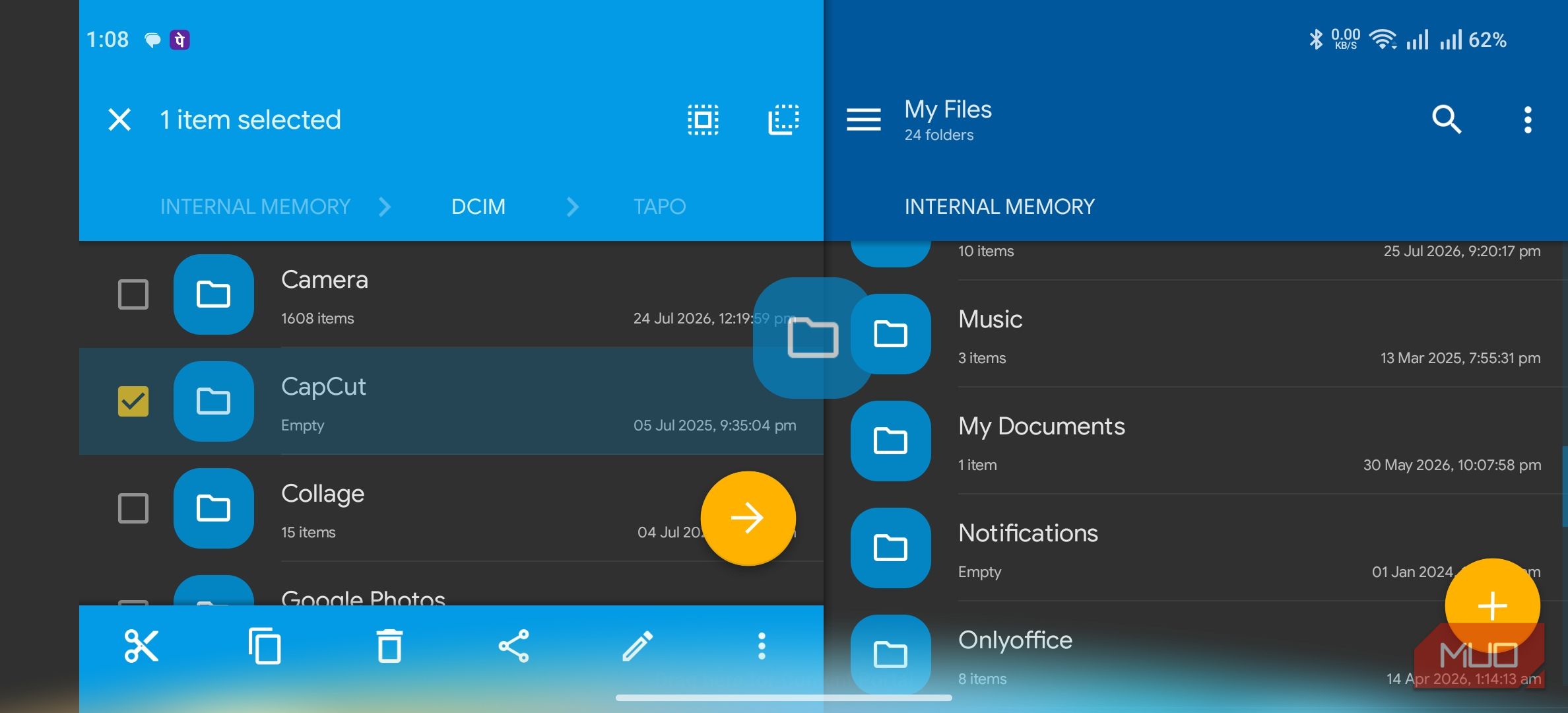Tap the '1 item selected' title
1568x713 pixels.
tap(250, 119)
